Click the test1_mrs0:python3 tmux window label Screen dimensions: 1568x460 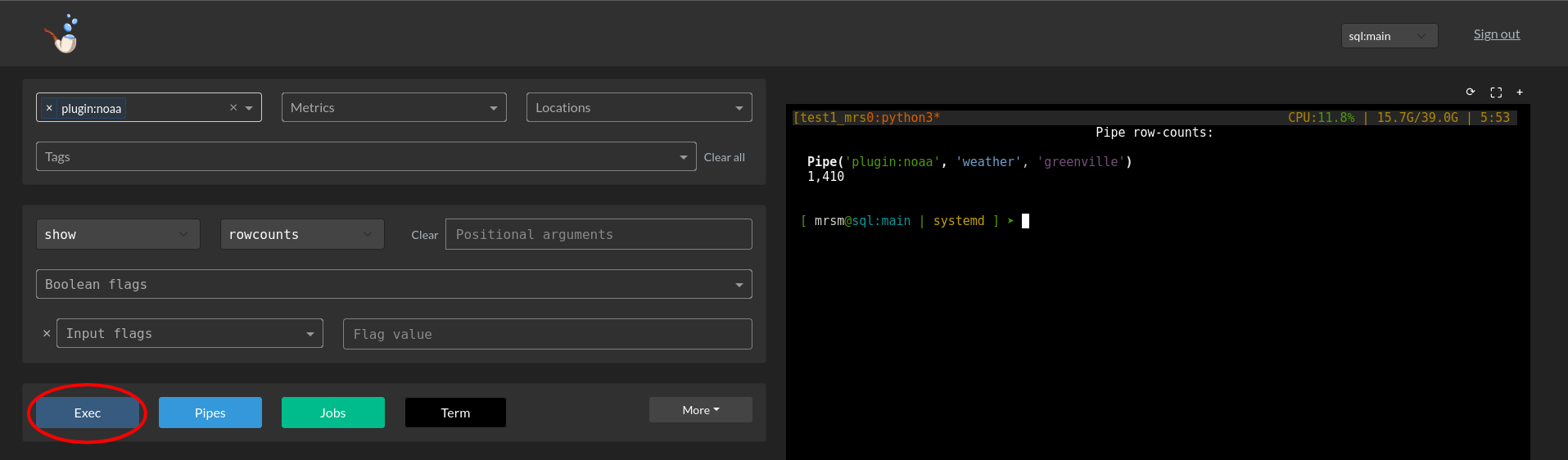click(867, 118)
